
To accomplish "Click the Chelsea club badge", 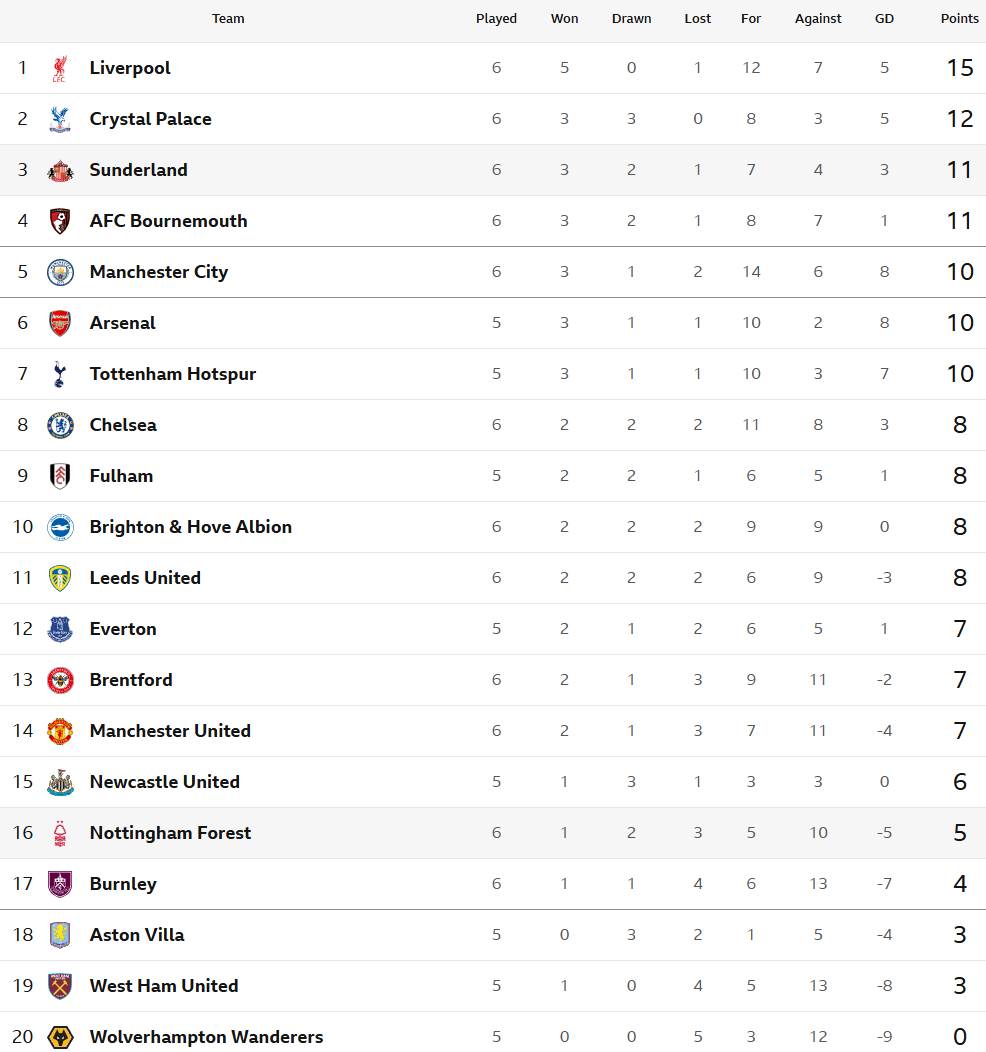I will click(60, 425).
